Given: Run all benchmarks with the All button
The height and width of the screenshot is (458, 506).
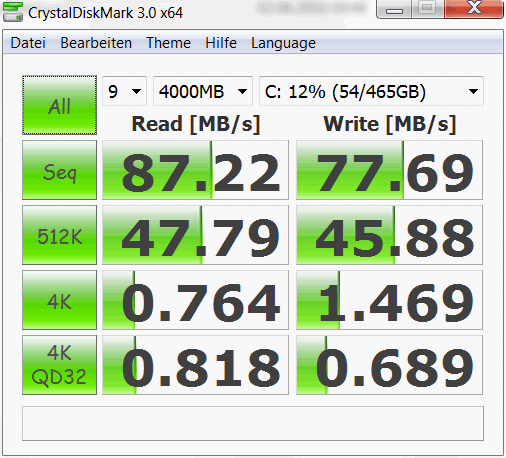Looking at the screenshot, I should [x=59, y=105].
